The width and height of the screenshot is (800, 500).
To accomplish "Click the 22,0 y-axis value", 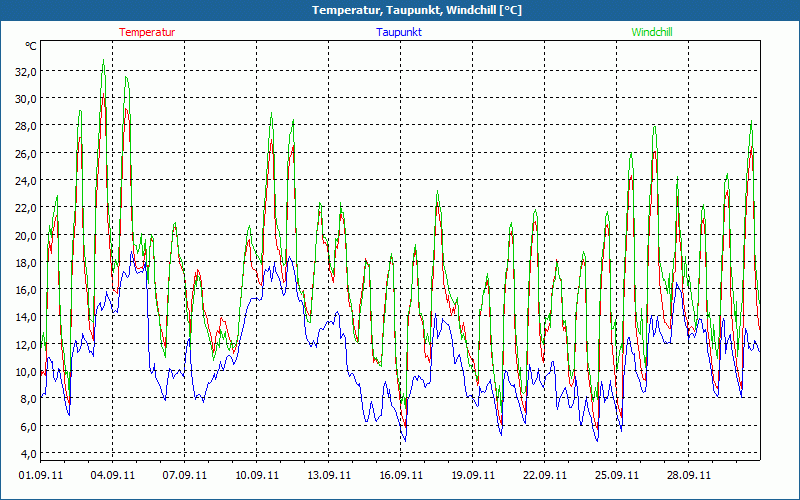I will pos(26,208).
